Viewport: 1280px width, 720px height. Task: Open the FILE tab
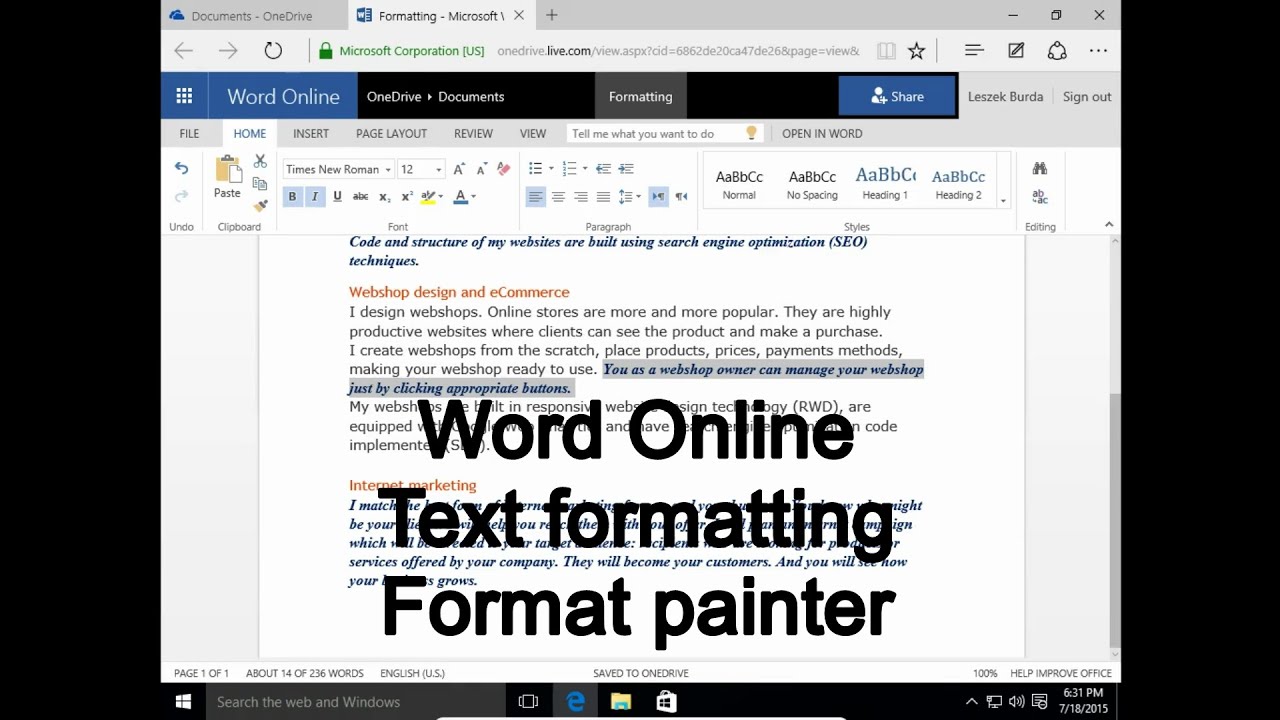[189, 133]
